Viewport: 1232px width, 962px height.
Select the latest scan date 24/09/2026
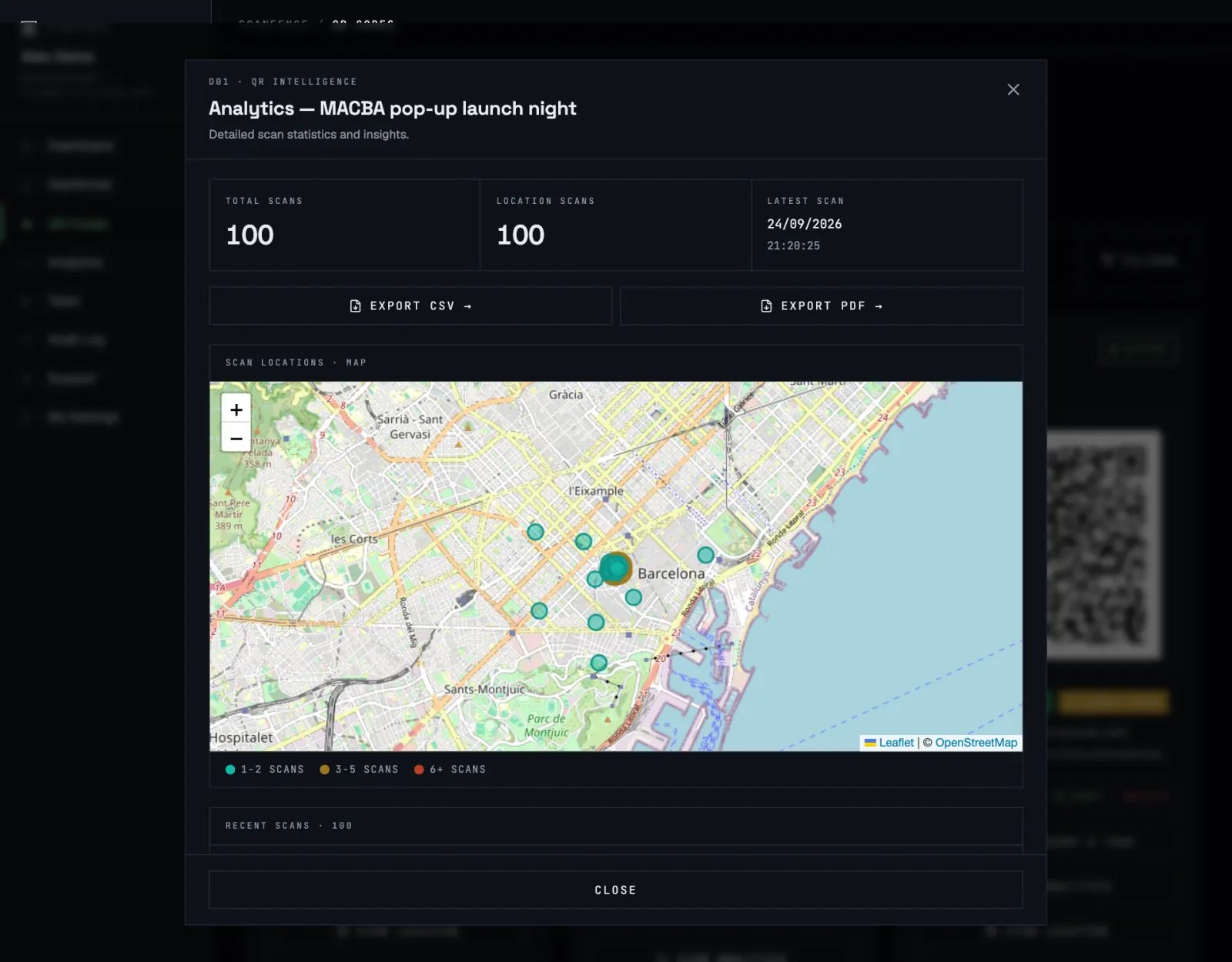point(805,224)
